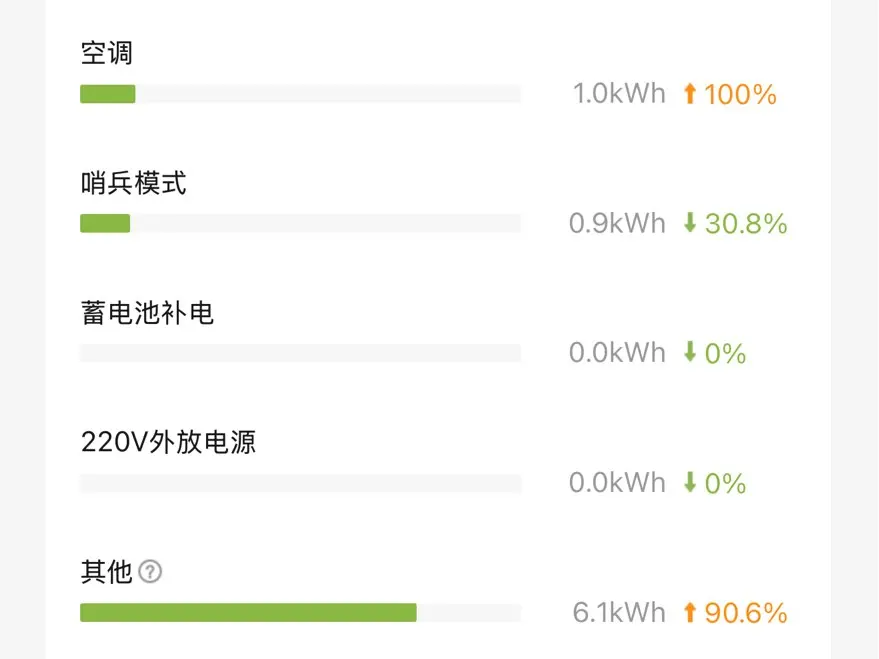Select the 空调 energy usage label

click(x=107, y=53)
